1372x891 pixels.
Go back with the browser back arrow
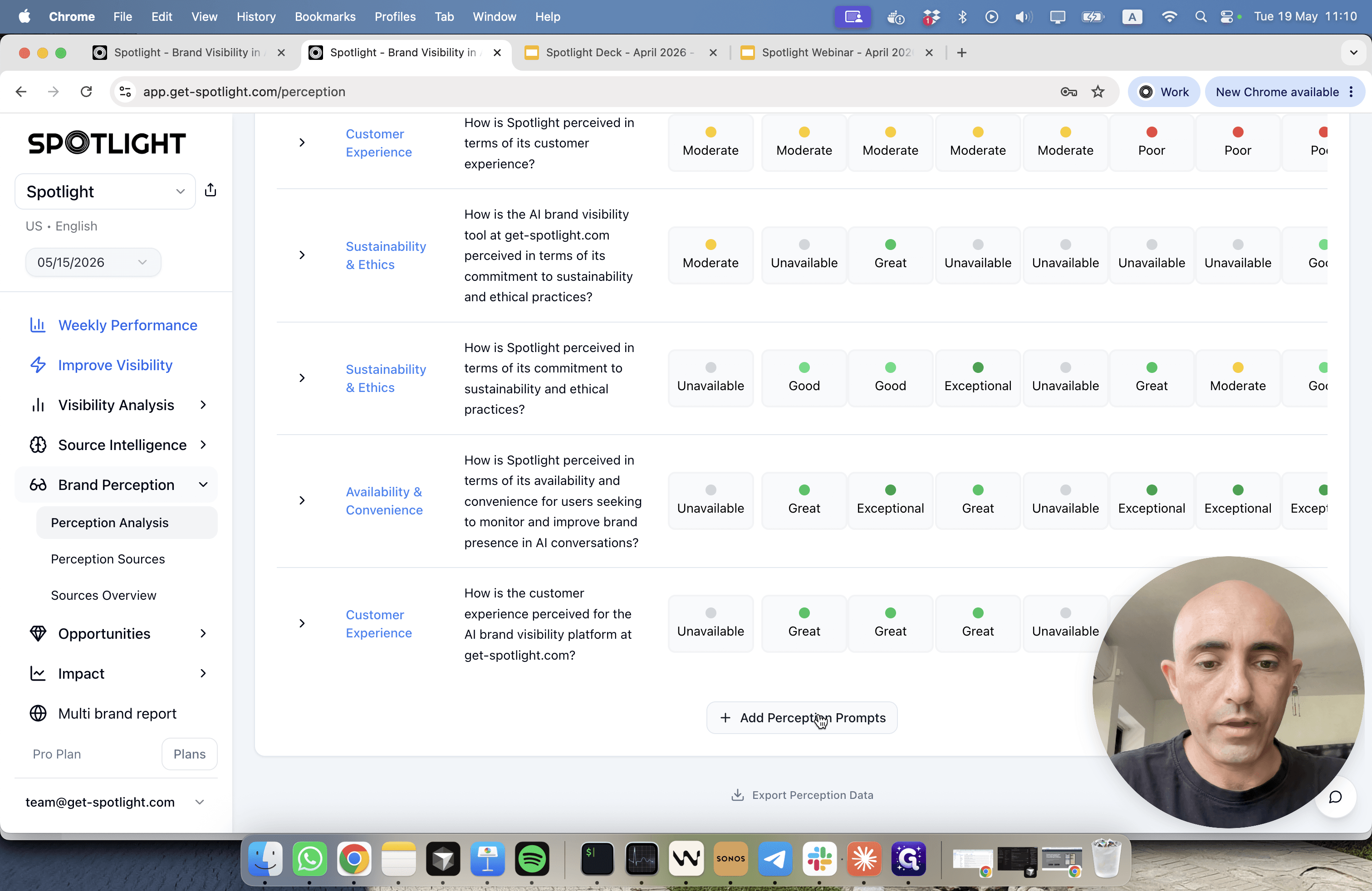pos(21,92)
